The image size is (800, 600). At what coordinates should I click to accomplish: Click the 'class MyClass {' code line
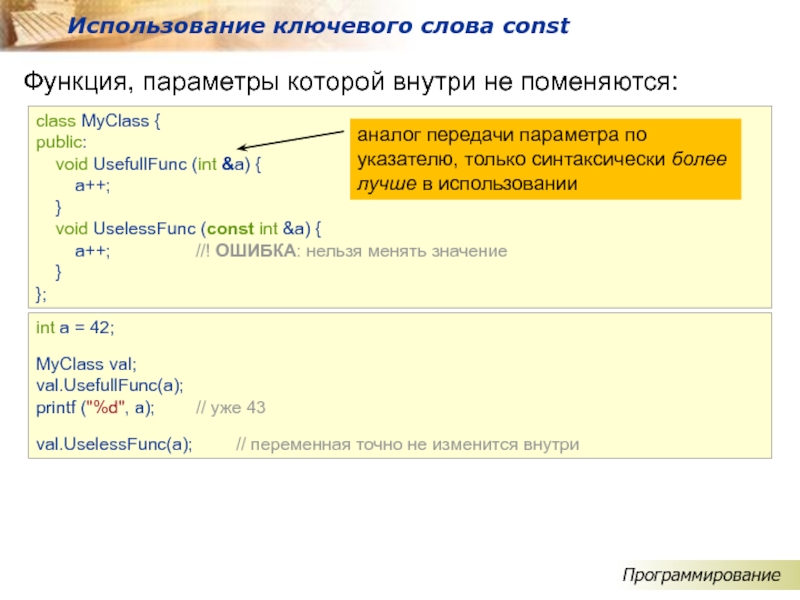(98, 121)
